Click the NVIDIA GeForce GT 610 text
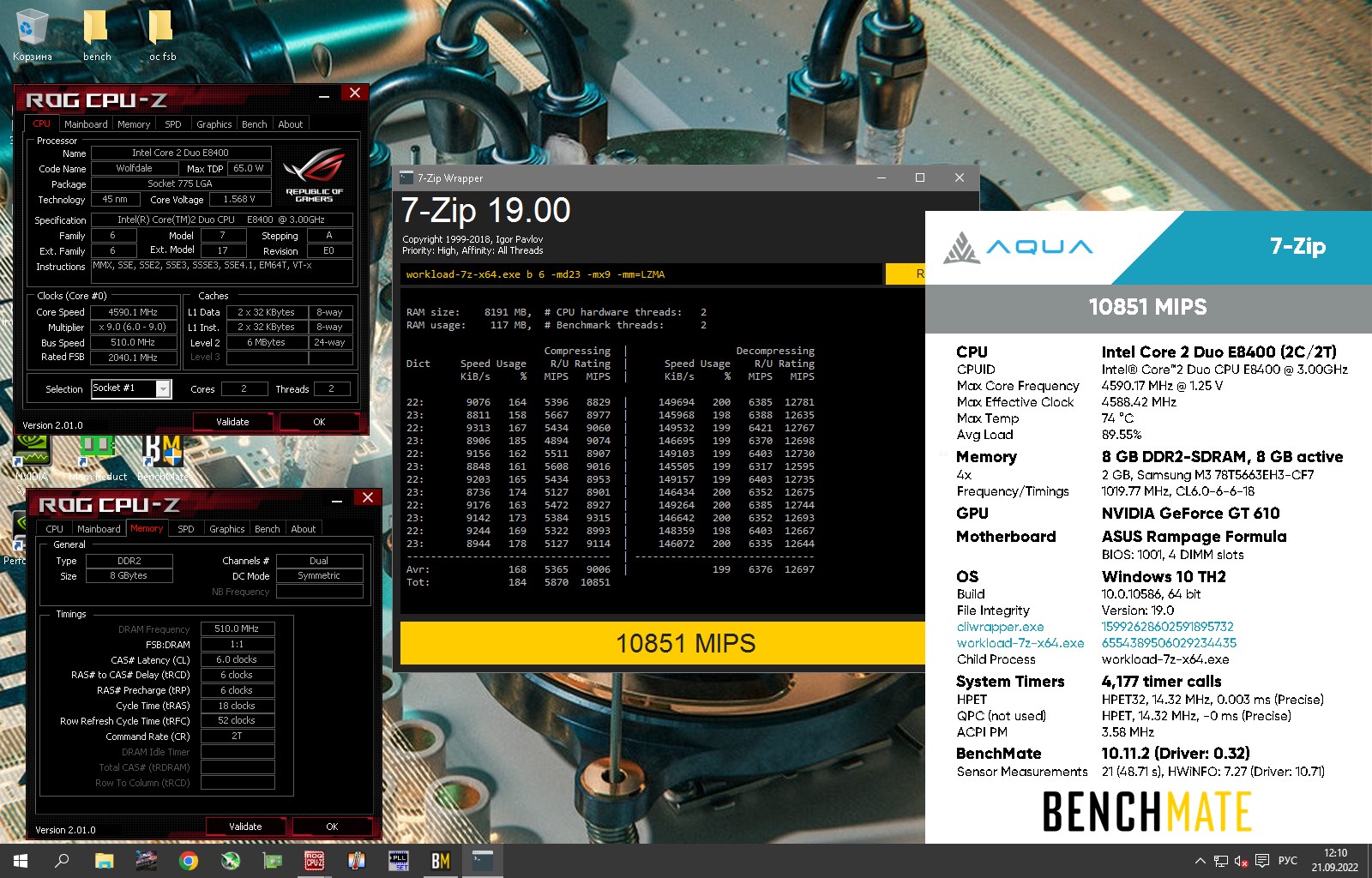 [x=1190, y=514]
